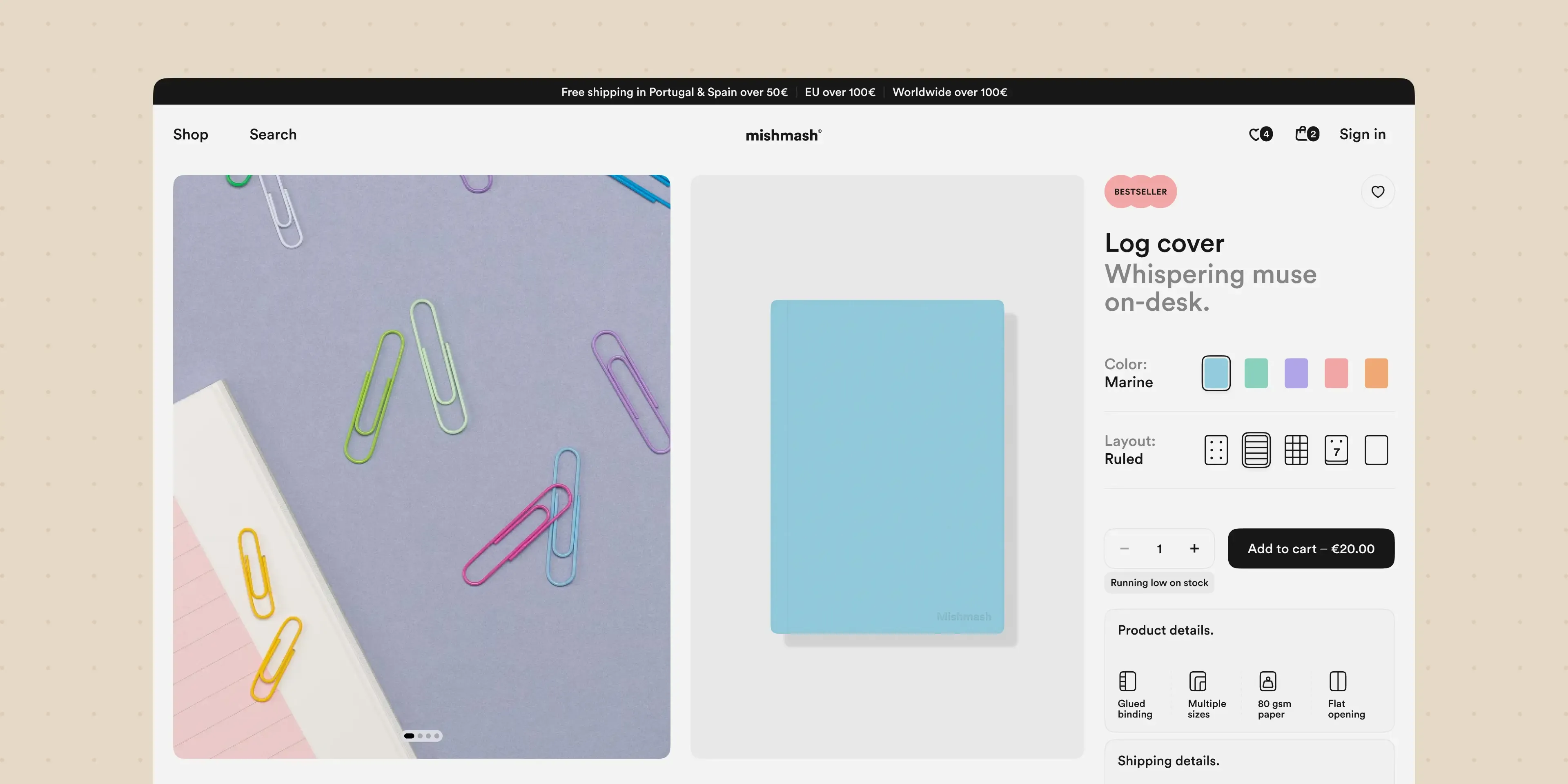Pick the green color swatch

pyautogui.click(x=1256, y=373)
